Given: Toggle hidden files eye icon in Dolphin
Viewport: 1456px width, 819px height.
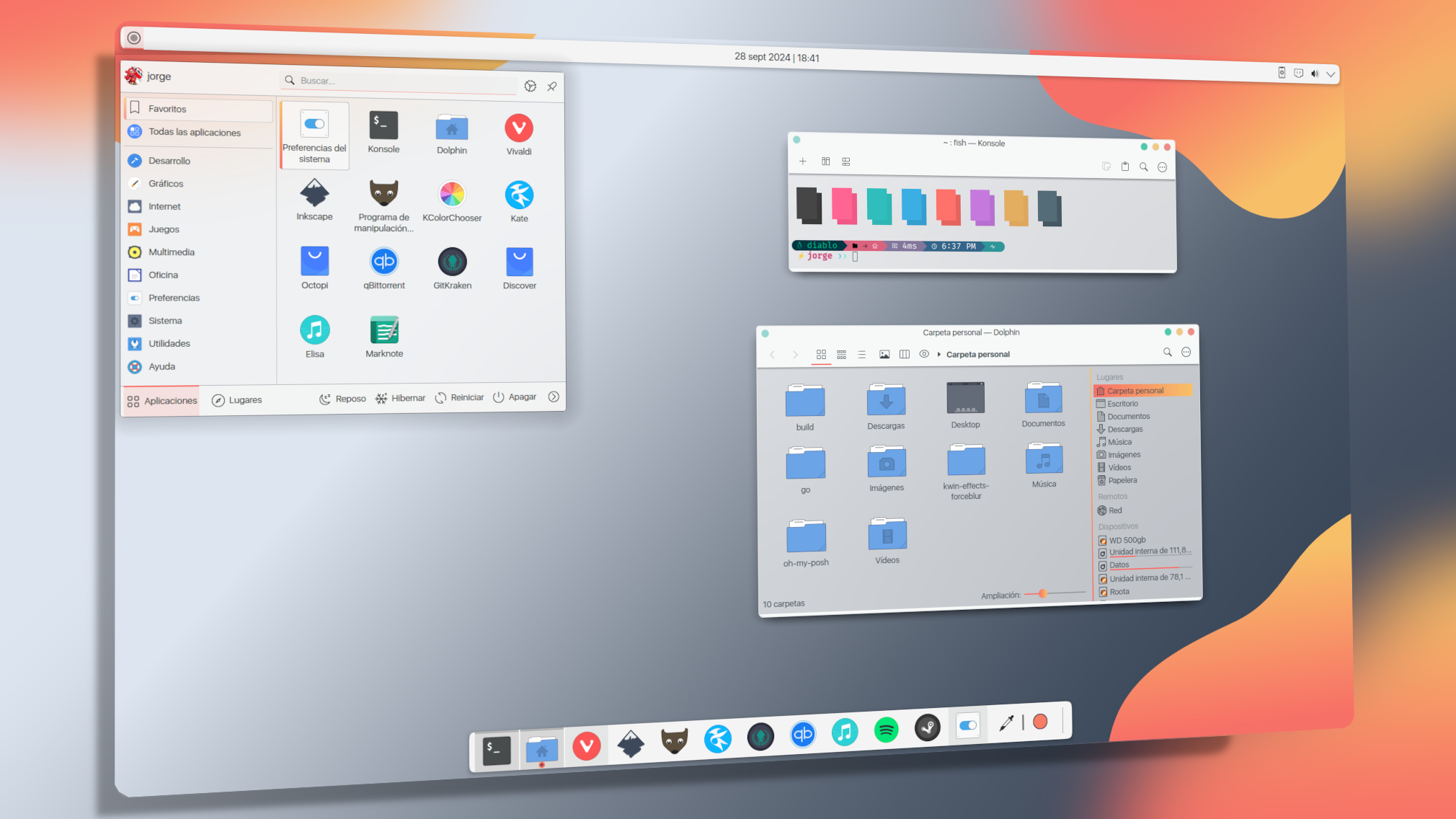Looking at the screenshot, I should 924,353.
